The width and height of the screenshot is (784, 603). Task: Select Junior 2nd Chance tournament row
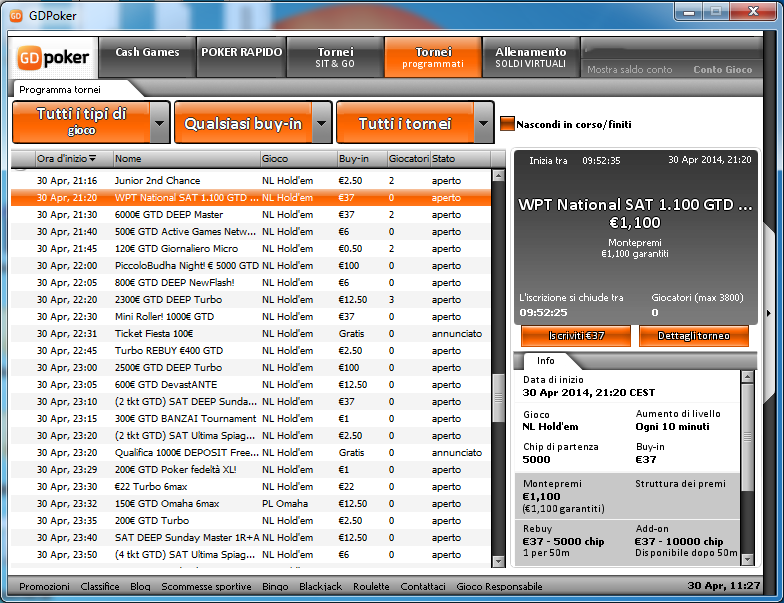251,180
